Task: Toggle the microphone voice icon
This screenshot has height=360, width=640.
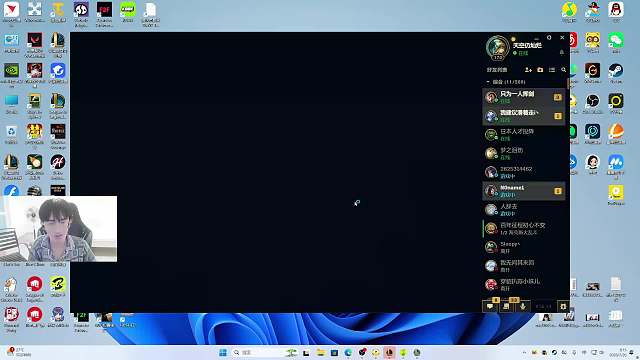Action: tap(522, 307)
